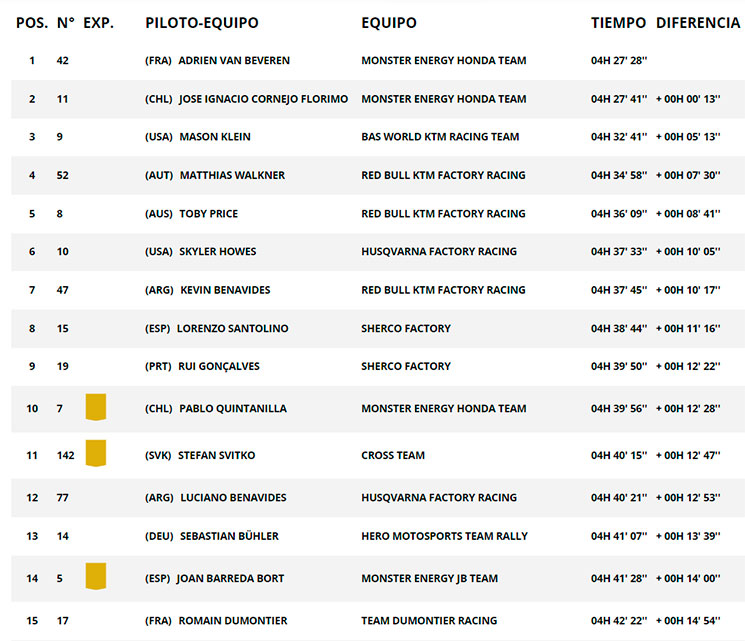745x641 pixels.
Task: Click the EQUIPO column header
Action: pyautogui.click(x=389, y=23)
